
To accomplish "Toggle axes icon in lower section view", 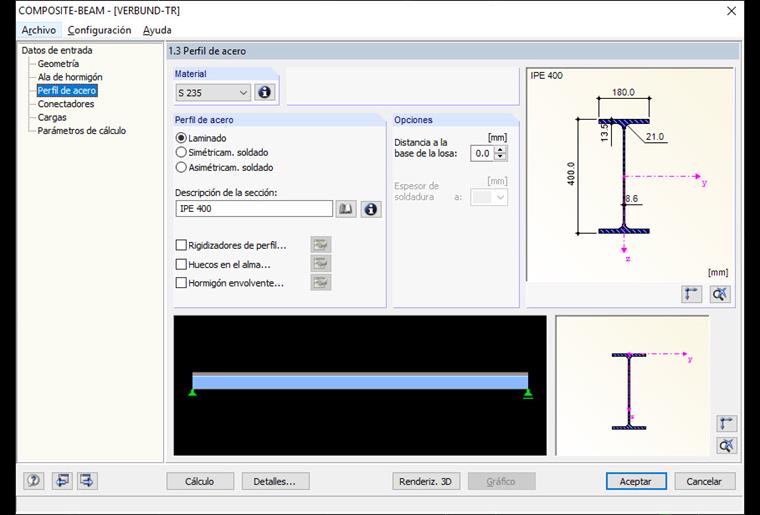I will click(726, 423).
